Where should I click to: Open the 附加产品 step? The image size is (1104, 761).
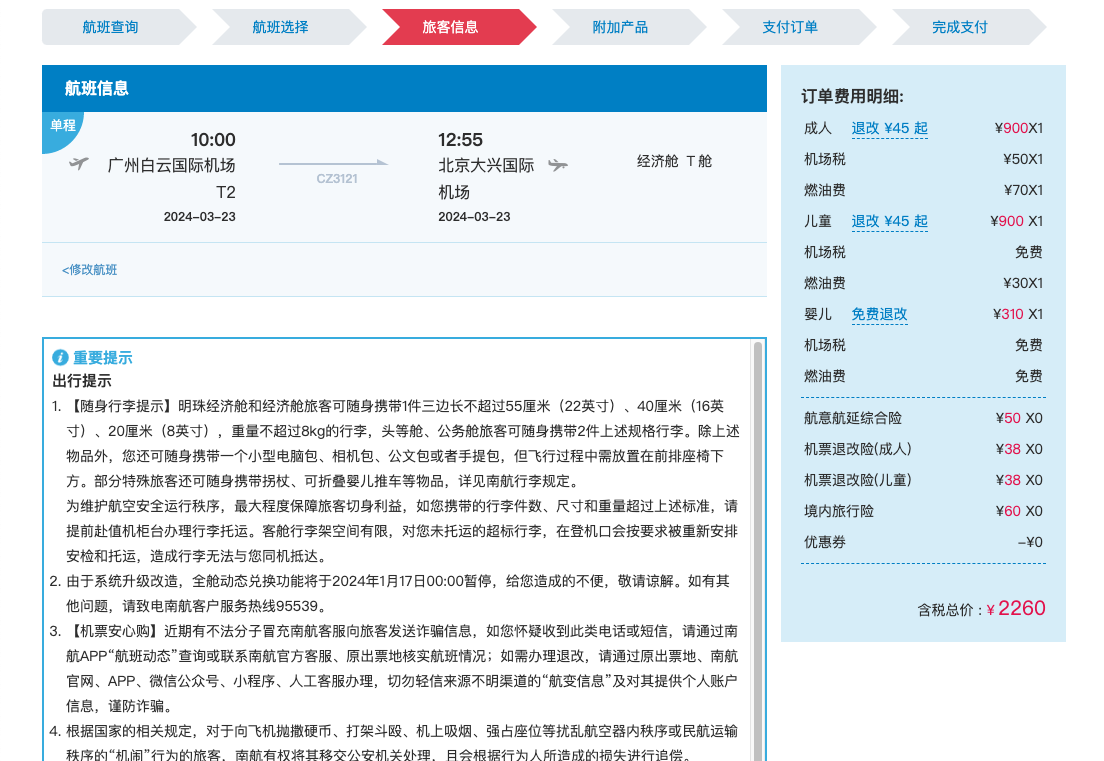620,27
